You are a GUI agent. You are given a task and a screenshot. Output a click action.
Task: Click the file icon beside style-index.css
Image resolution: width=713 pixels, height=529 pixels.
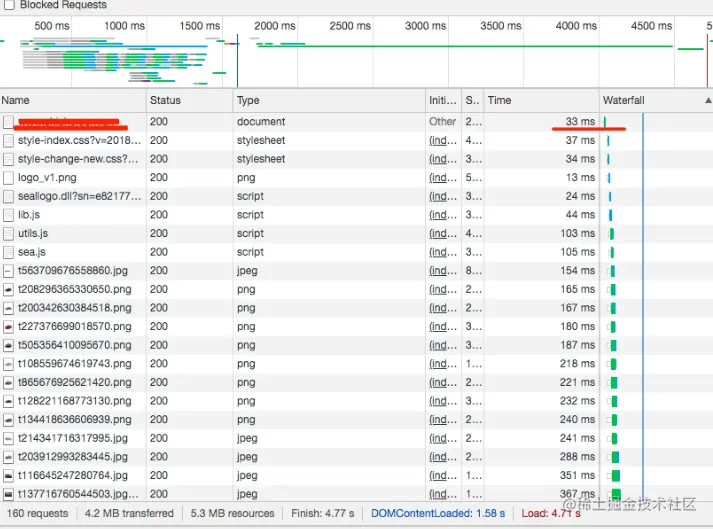8,141
